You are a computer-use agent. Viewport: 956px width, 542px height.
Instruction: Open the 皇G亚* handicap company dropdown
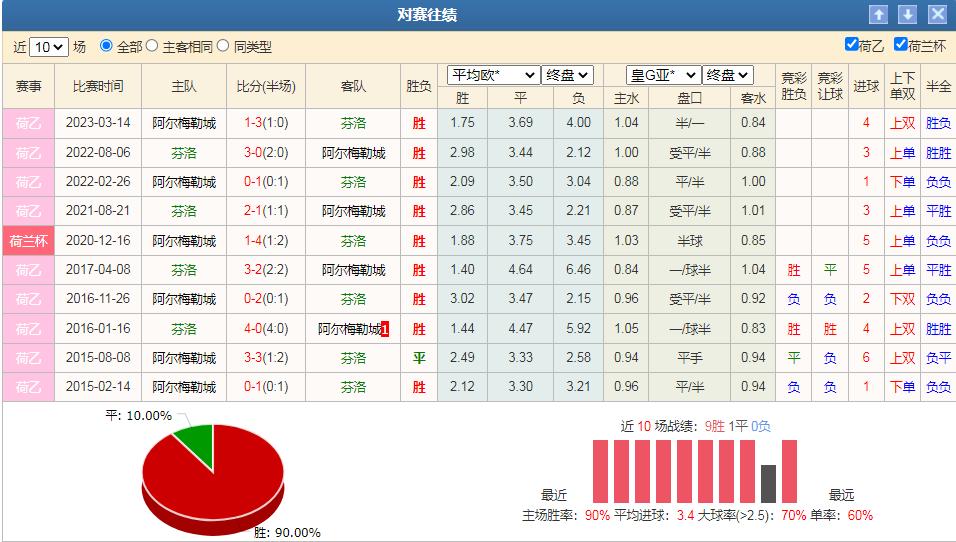pos(663,75)
